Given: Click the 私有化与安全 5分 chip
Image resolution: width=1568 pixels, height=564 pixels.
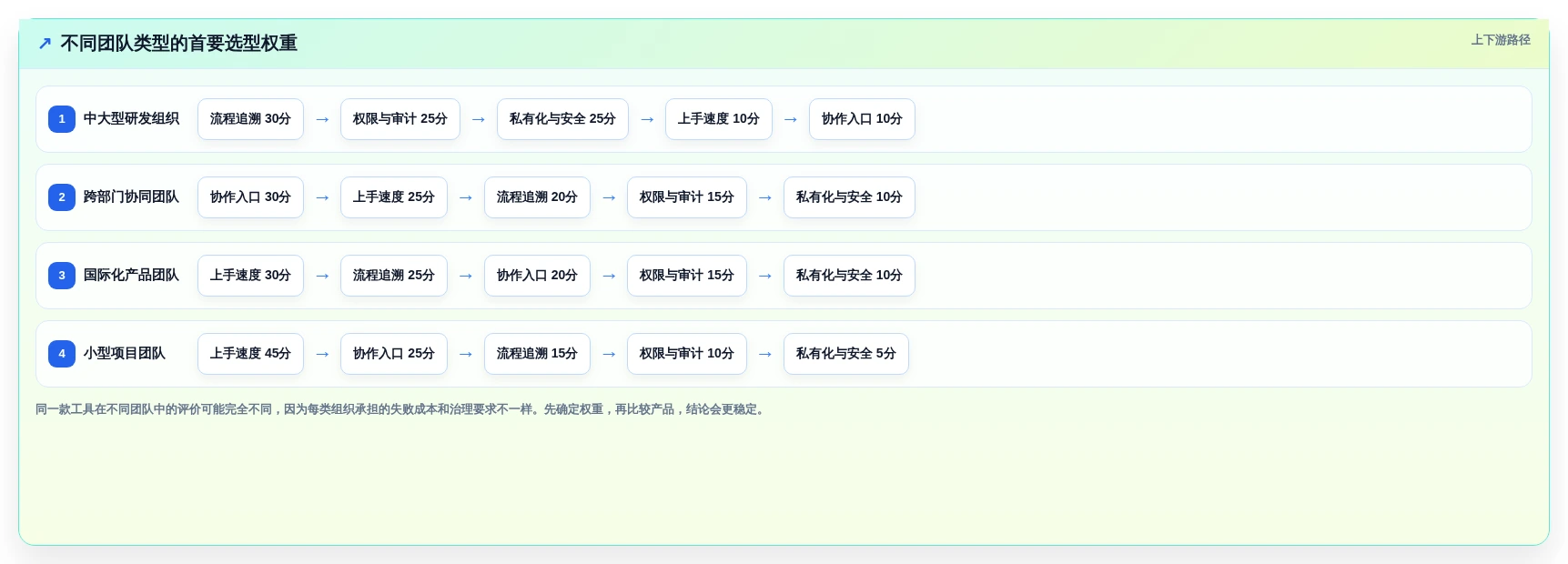Looking at the screenshot, I should 846,354.
